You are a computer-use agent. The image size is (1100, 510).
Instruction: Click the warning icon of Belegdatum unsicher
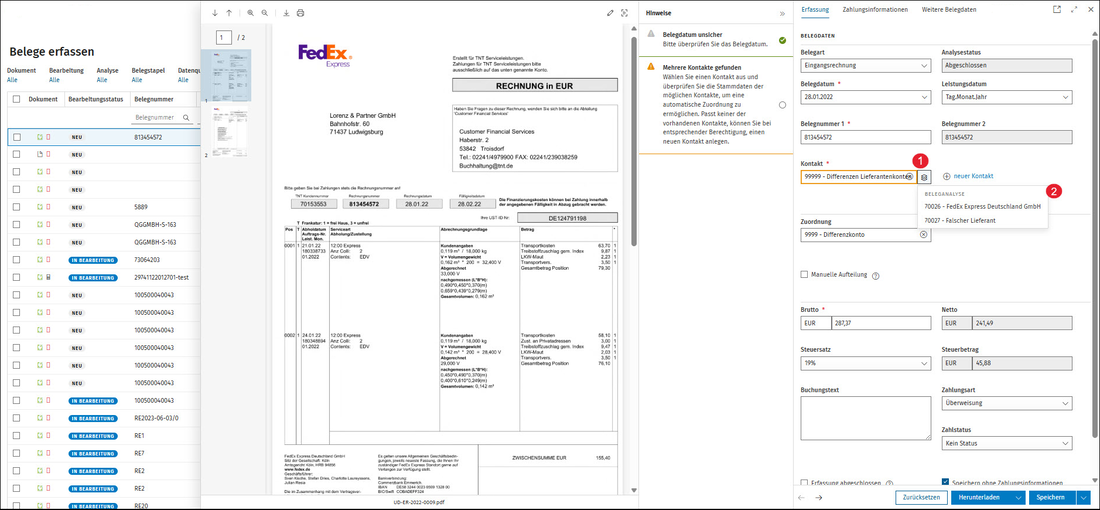(651, 34)
